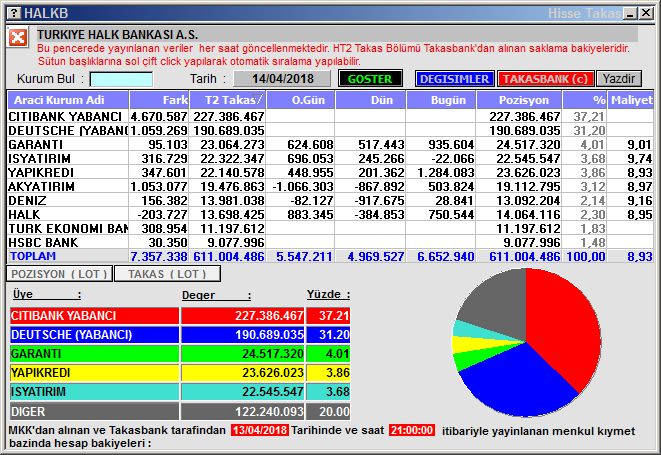This screenshot has height=455, width=661.
Task: Click blue DEUTSCHE (YABANCI) legend swatch
Action: point(94,335)
